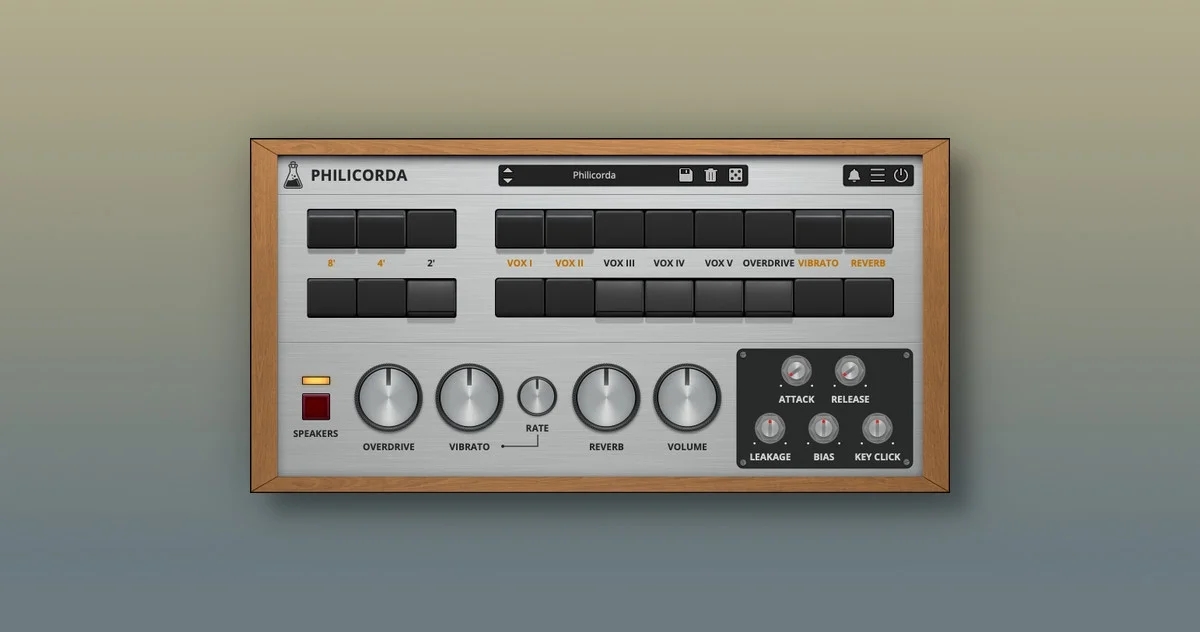1200x632 pixels.
Task: Click the lower key beneath OVERDRIVE label
Action: pyautogui.click(x=769, y=298)
